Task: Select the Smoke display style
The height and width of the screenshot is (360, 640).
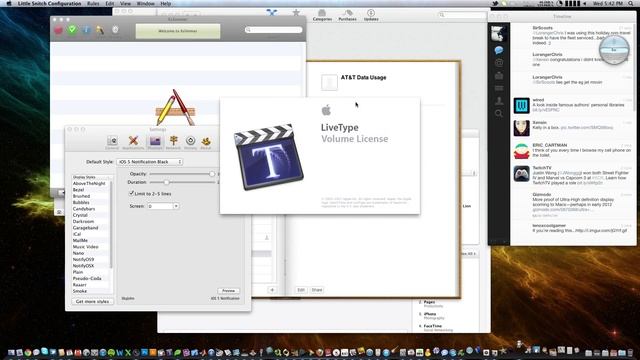Action: (80, 291)
